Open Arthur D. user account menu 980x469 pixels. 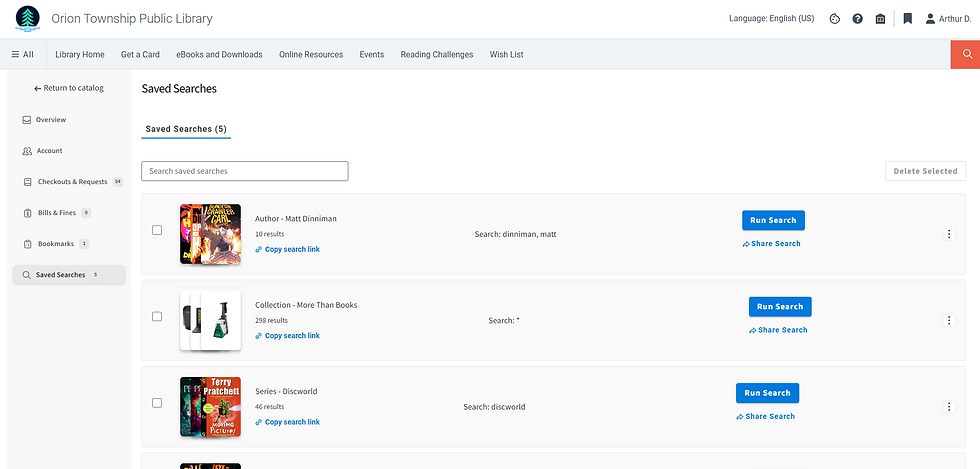pos(948,19)
